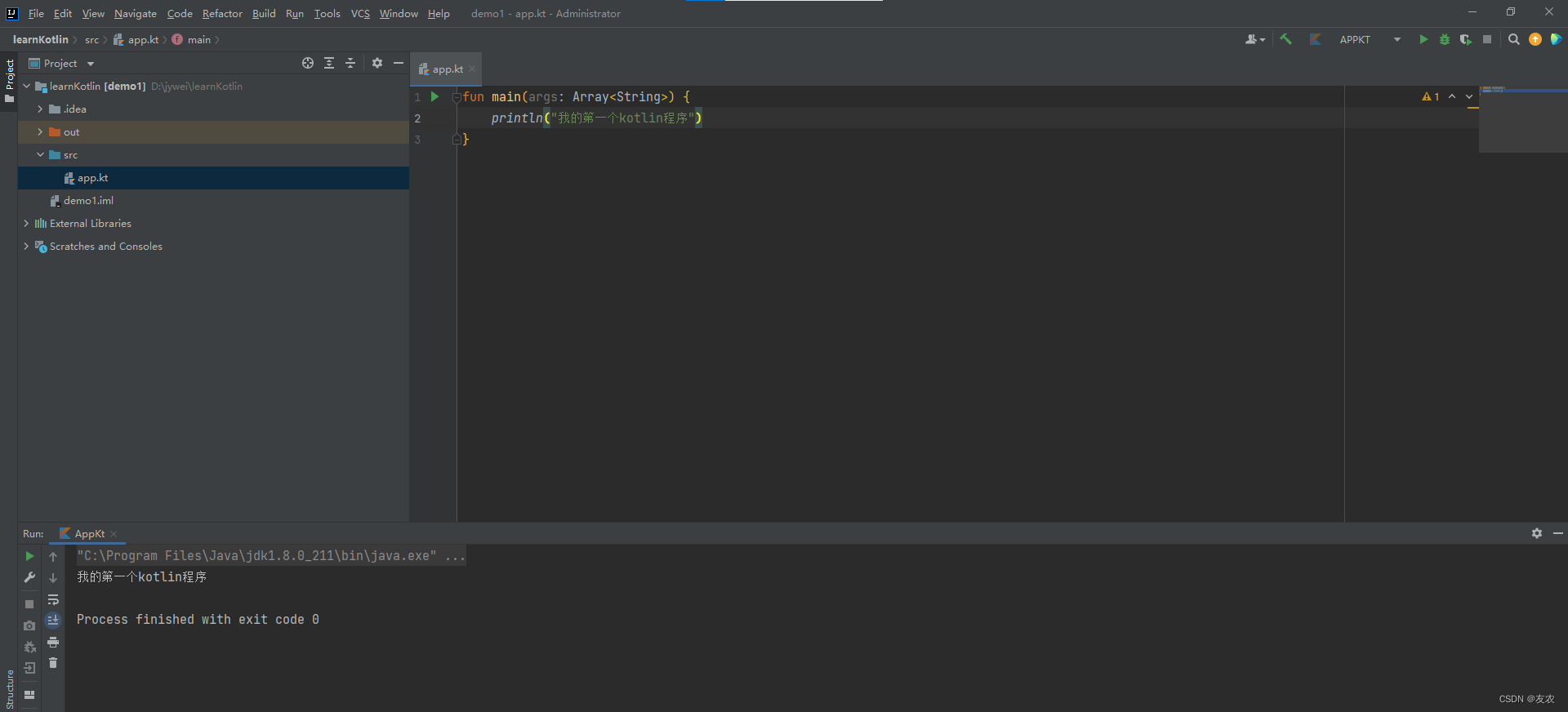Collapse the src folder
Screen dimensions: 1568x712
pos(40,154)
